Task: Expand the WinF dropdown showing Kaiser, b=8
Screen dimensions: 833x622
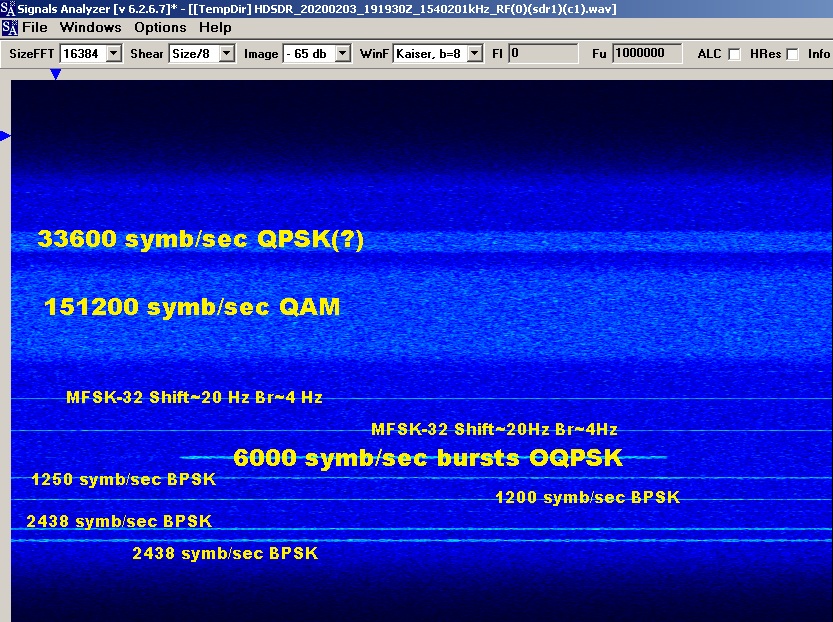Action: coord(475,54)
